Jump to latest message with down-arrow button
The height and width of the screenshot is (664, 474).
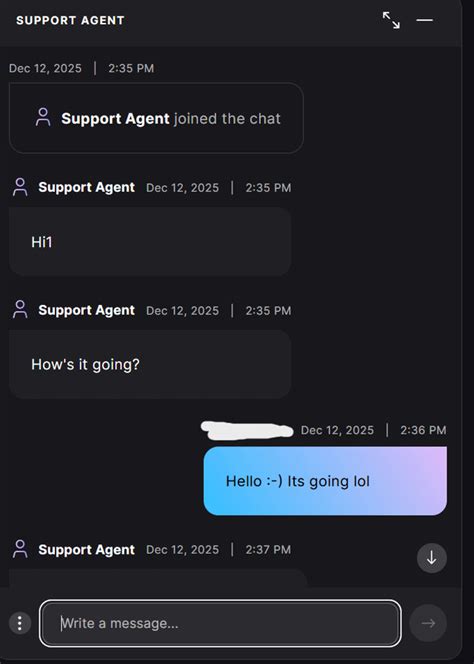[x=432, y=558]
